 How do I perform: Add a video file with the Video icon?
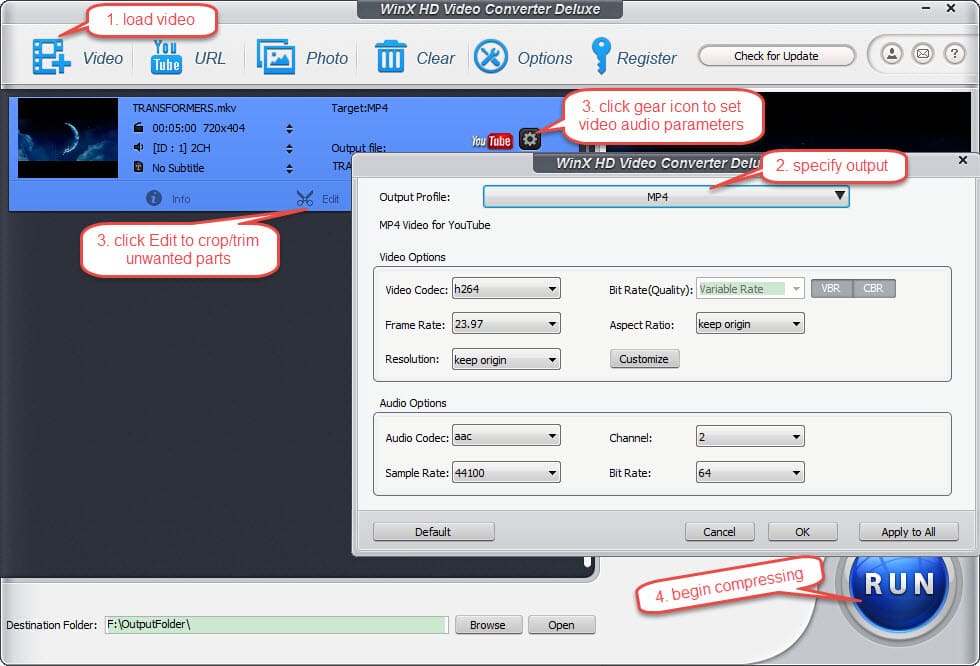[51, 57]
